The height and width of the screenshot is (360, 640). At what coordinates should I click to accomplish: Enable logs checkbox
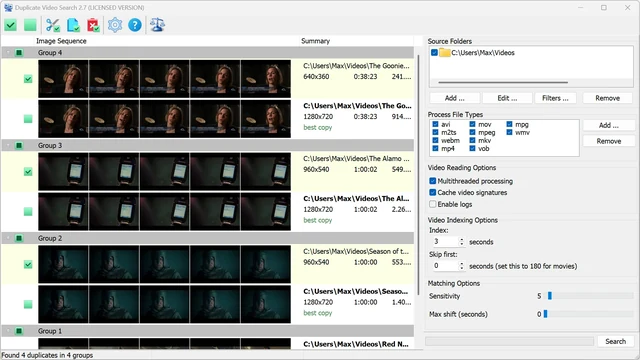433,204
